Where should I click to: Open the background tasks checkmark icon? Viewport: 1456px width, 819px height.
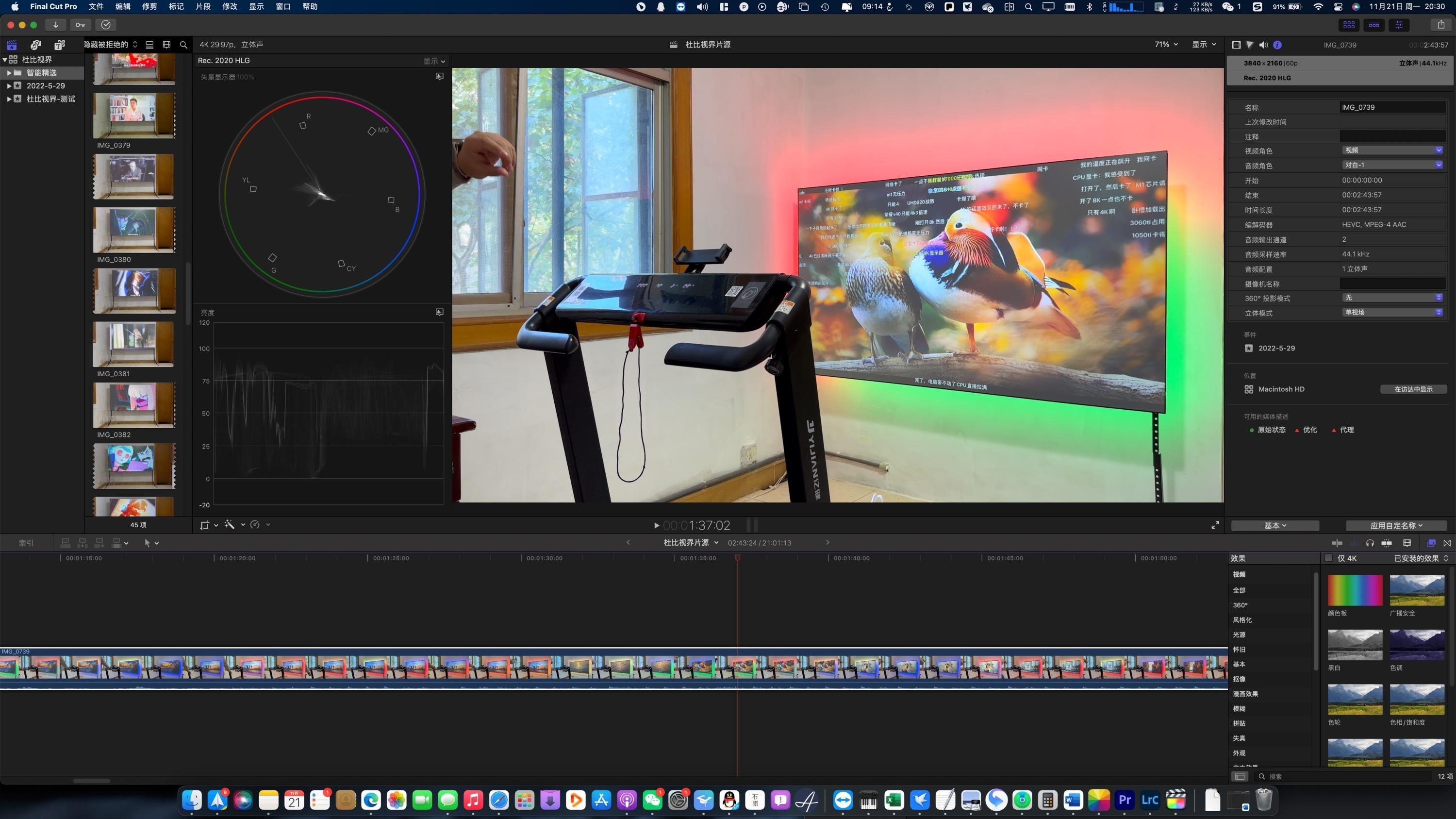click(x=106, y=25)
